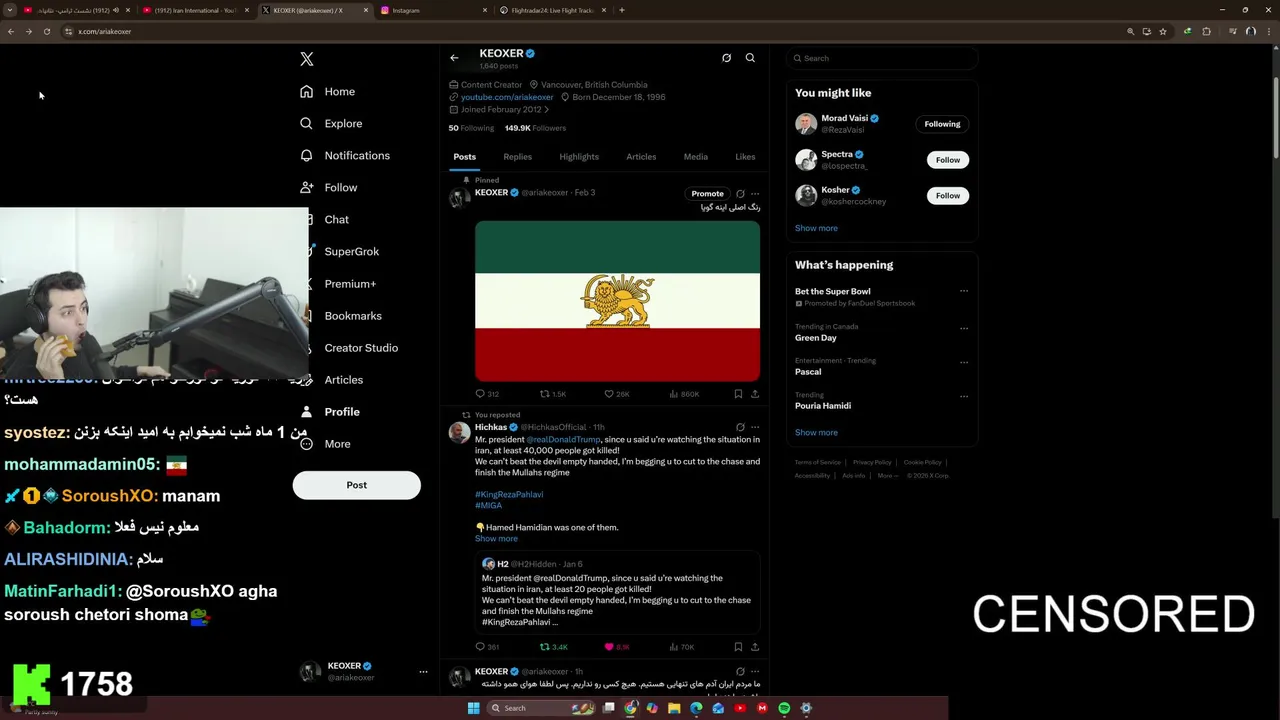Show more under You might like
Image resolution: width=1280 pixels, height=720 pixels.
point(816,228)
